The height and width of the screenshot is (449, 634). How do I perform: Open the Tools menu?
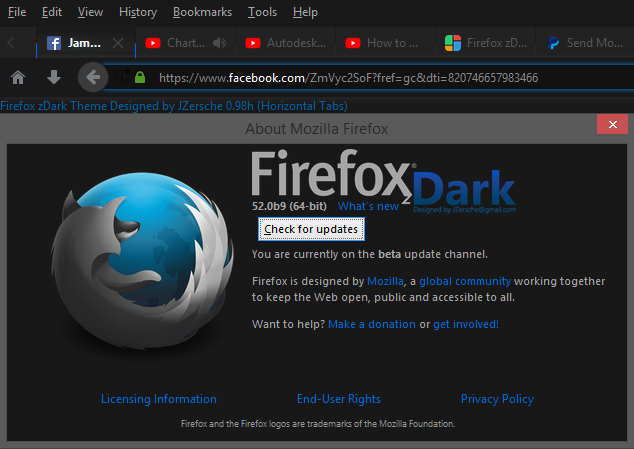[262, 12]
